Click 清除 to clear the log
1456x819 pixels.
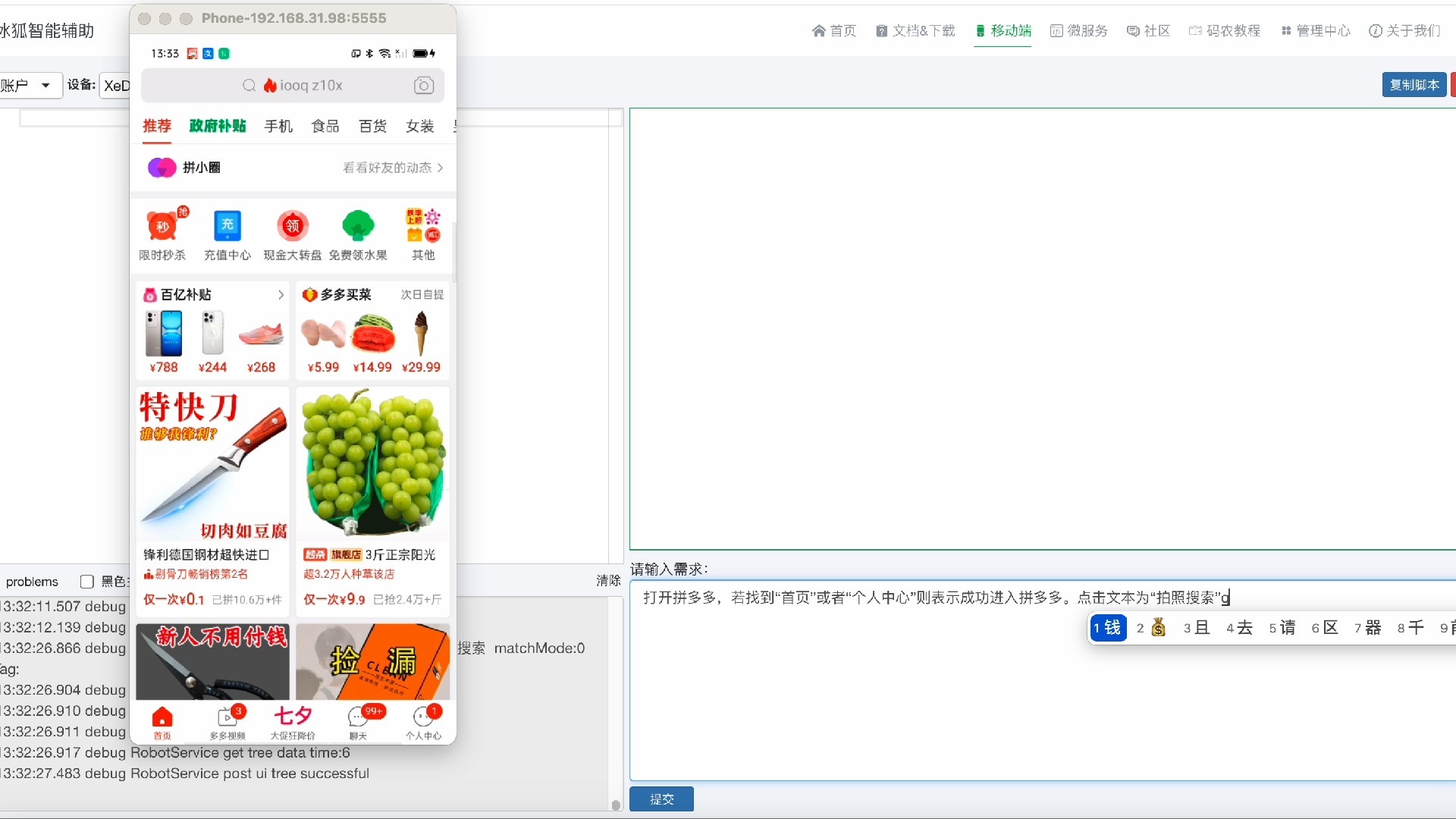(608, 581)
